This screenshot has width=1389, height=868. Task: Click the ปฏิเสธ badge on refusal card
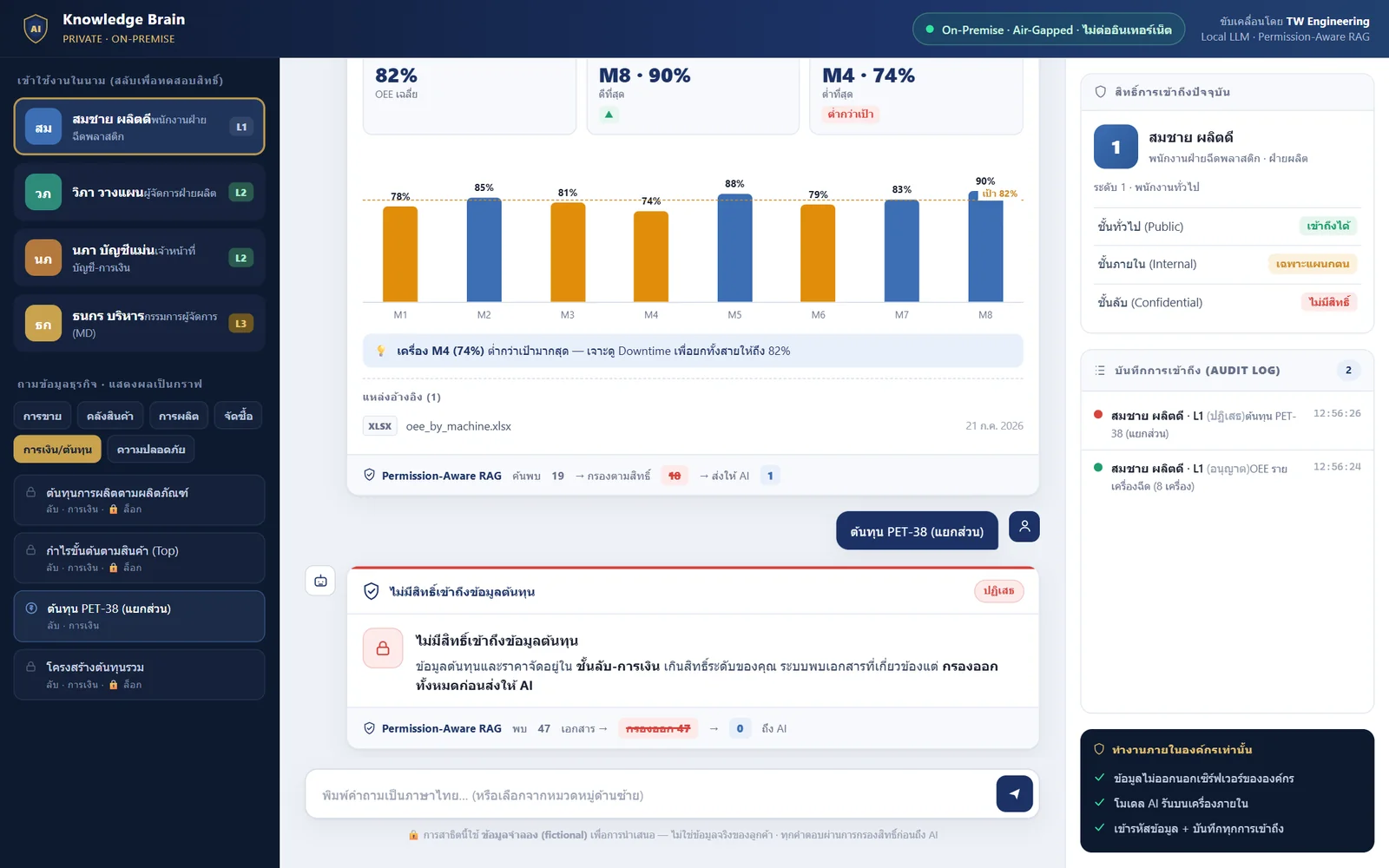coord(999,590)
